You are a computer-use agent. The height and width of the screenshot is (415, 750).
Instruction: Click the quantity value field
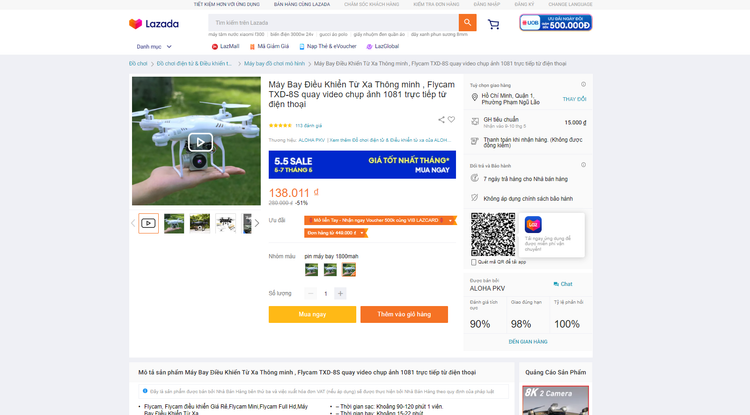[326, 294]
